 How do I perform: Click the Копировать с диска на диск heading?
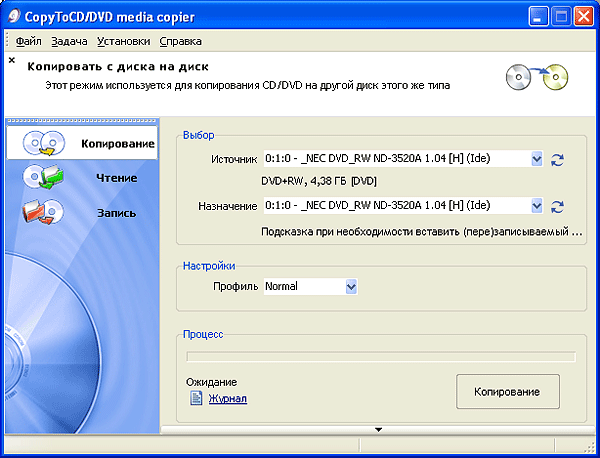(x=118, y=67)
